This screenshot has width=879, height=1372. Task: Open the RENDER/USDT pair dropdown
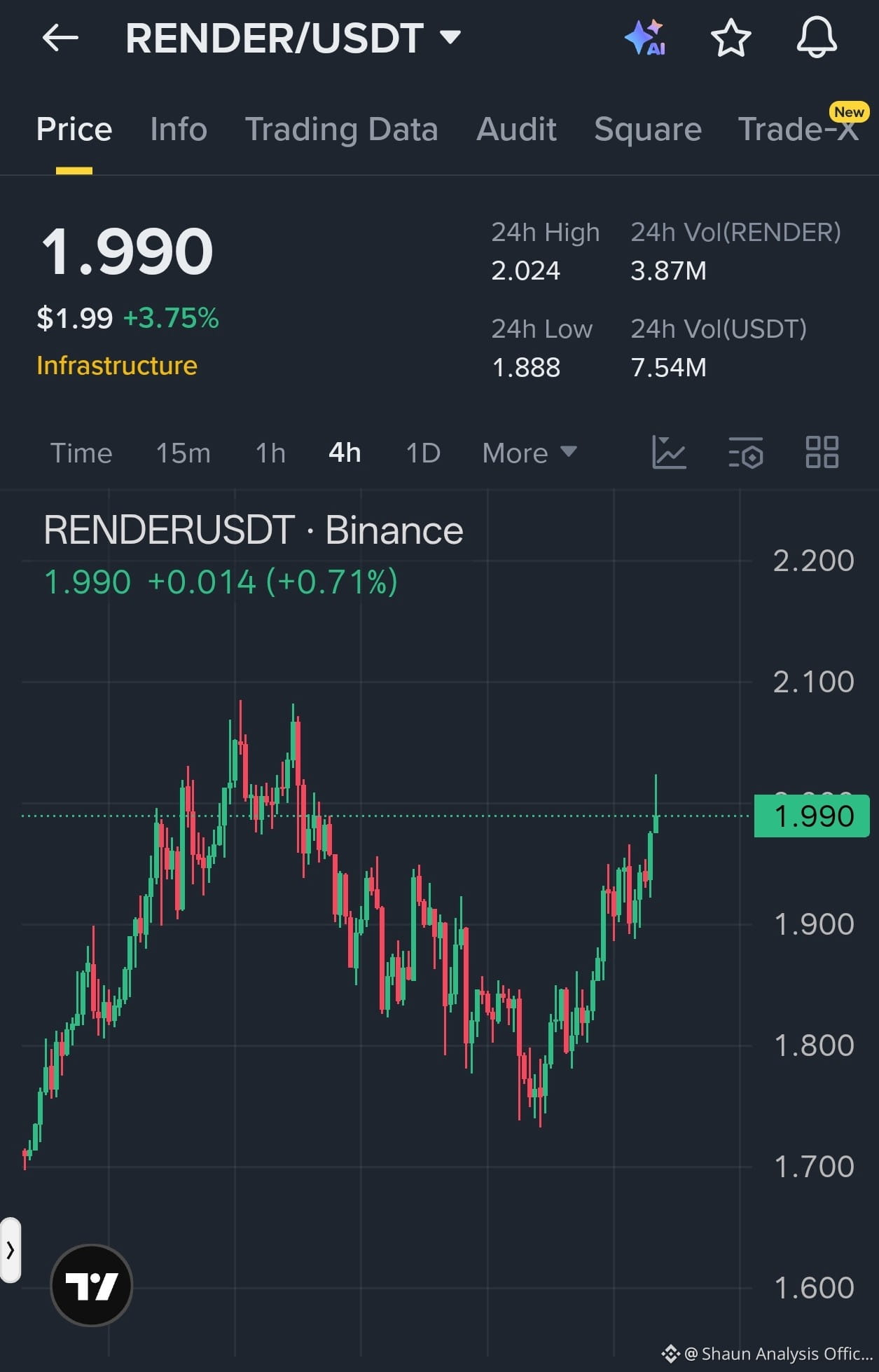click(x=293, y=38)
